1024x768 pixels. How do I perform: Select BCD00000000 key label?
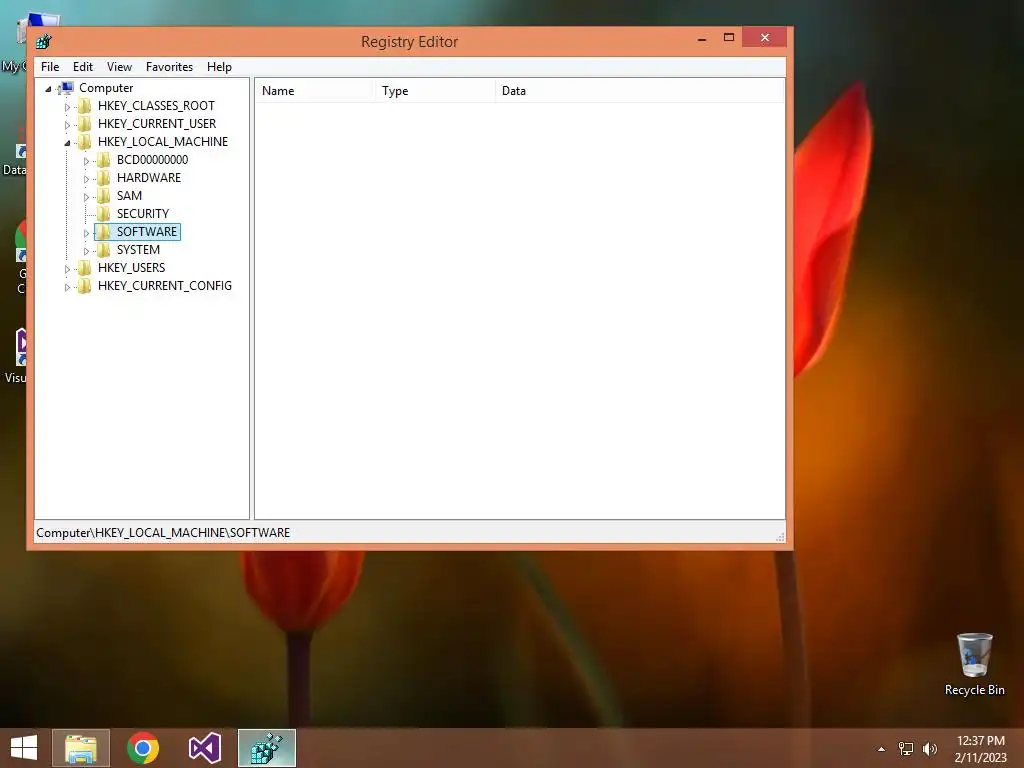tap(152, 160)
